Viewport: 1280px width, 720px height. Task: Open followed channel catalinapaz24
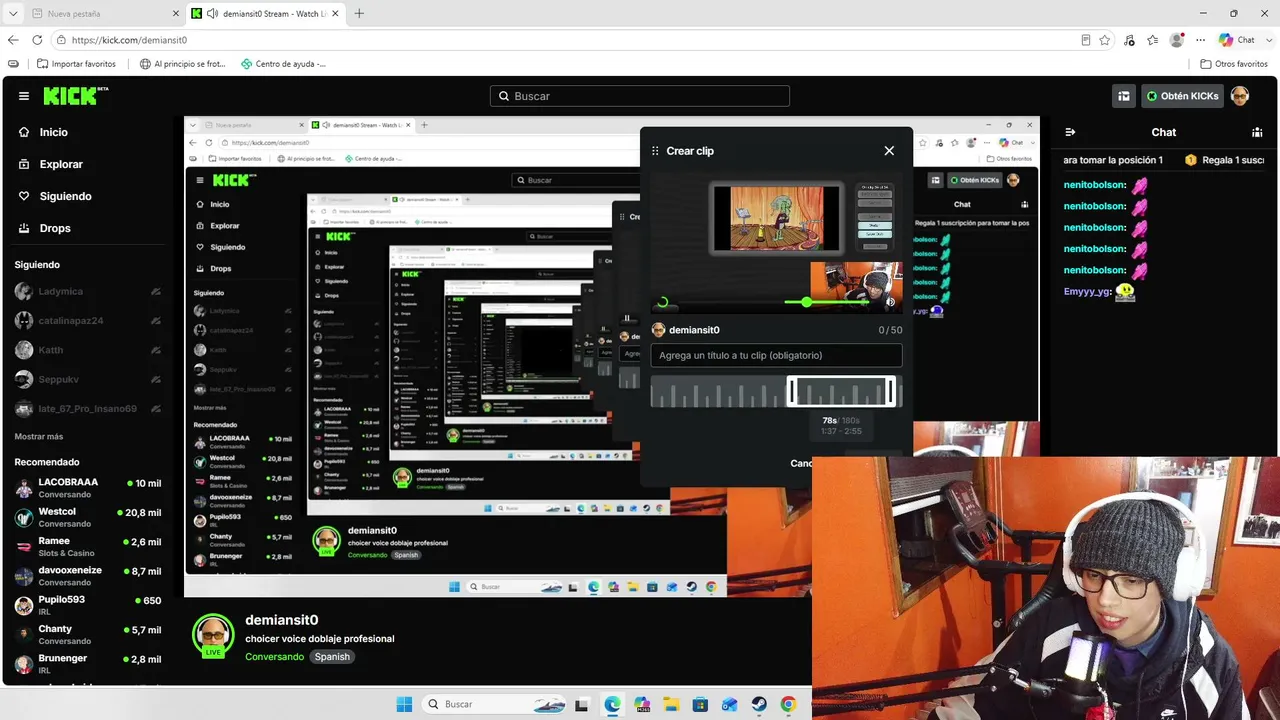[88, 321]
